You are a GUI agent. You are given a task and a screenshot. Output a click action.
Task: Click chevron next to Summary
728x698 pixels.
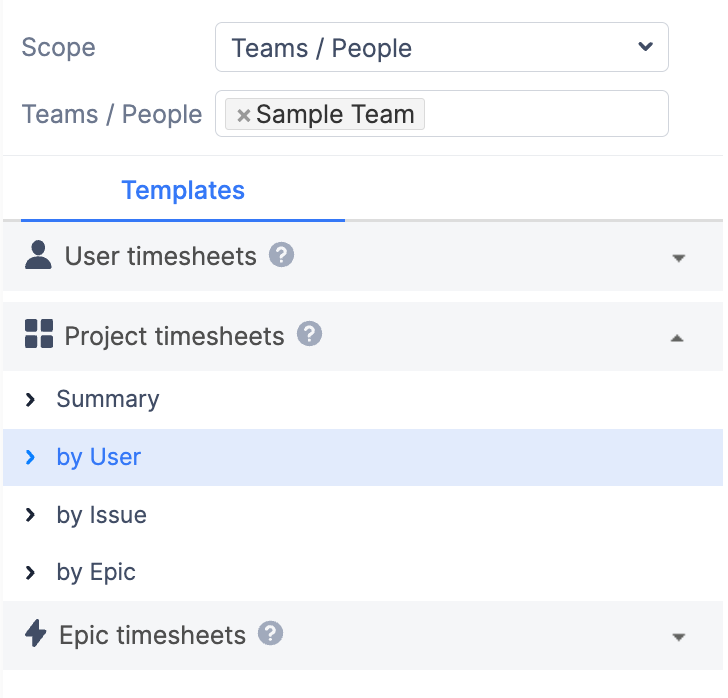30,399
